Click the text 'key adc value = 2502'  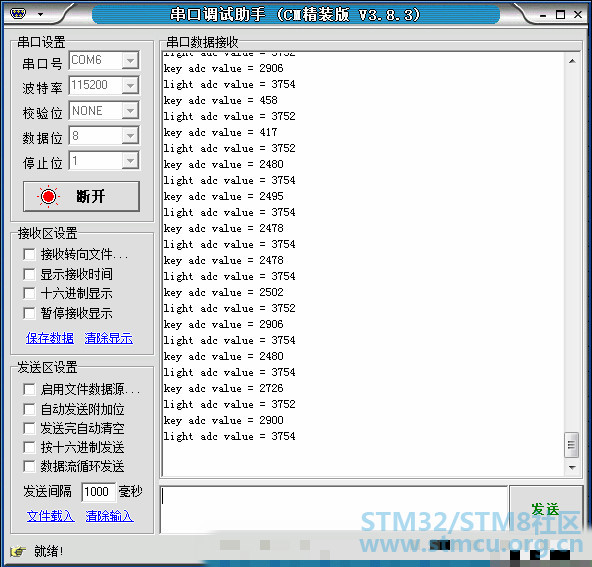coord(224,293)
